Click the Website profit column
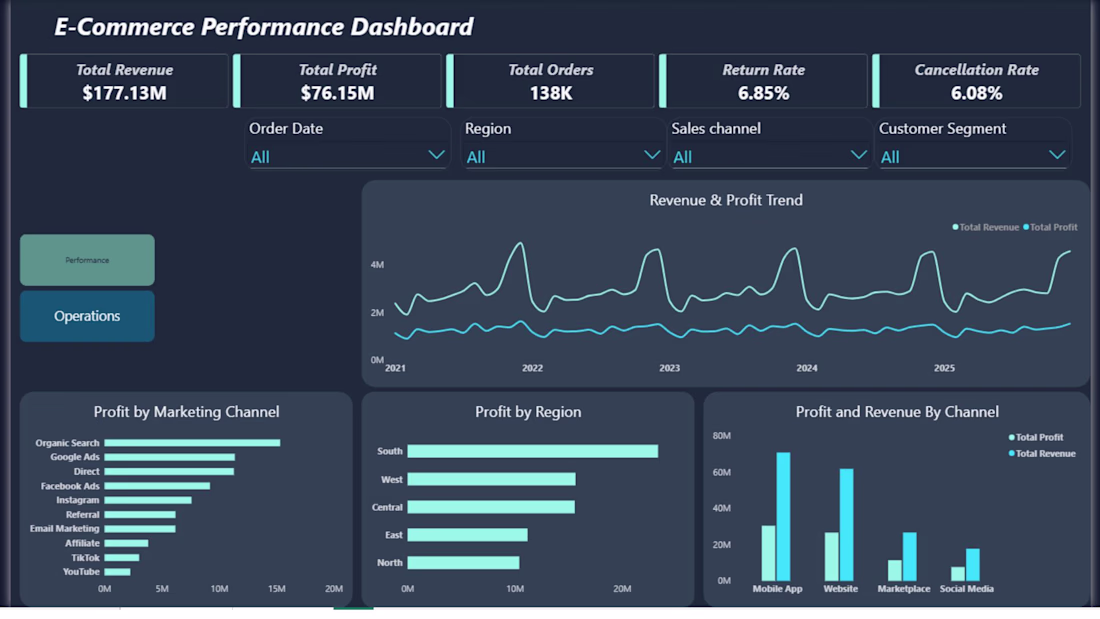The height and width of the screenshot is (619, 1100). (x=832, y=557)
